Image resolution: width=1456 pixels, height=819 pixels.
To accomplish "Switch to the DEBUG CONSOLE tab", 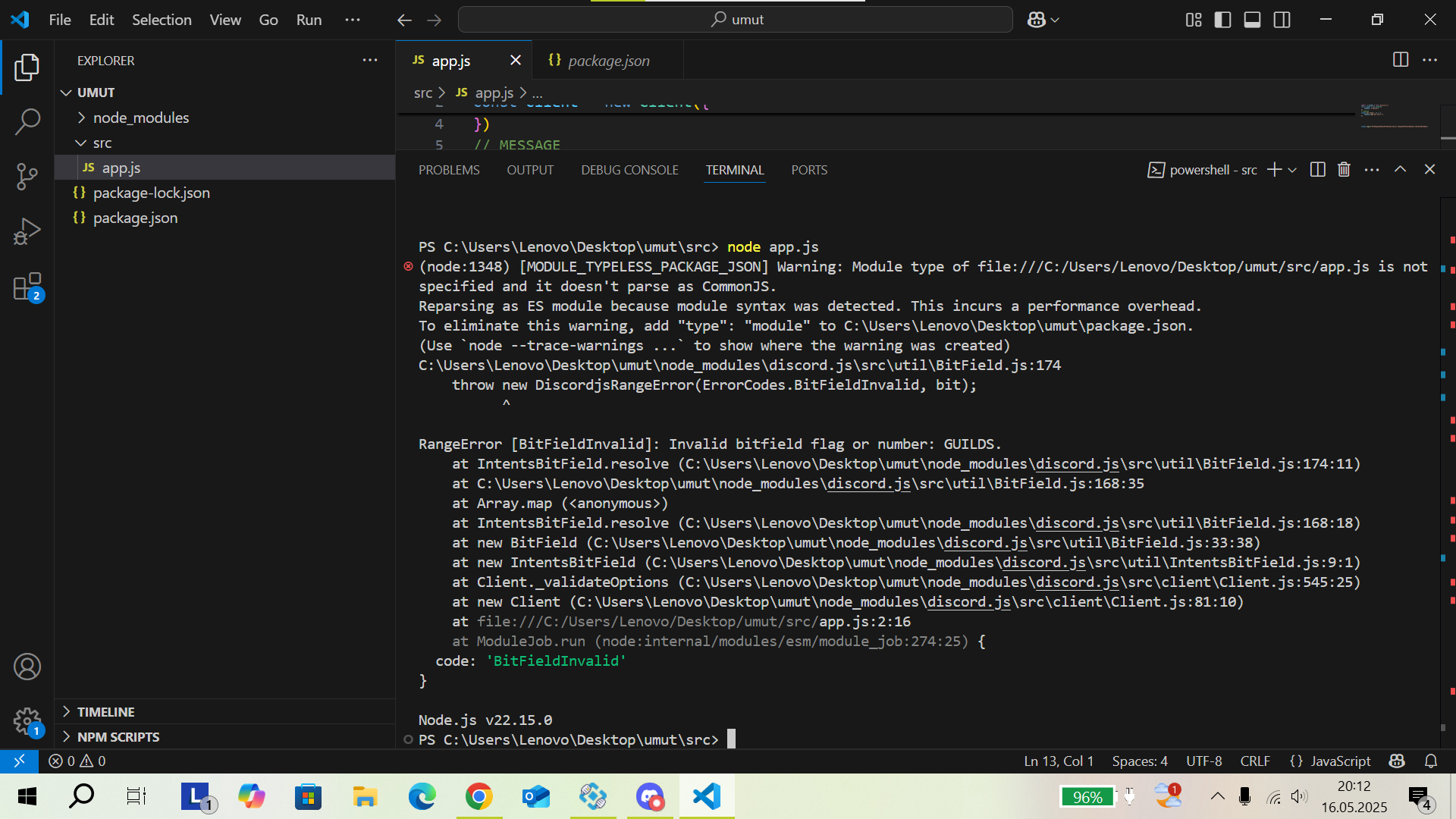I will point(629,170).
